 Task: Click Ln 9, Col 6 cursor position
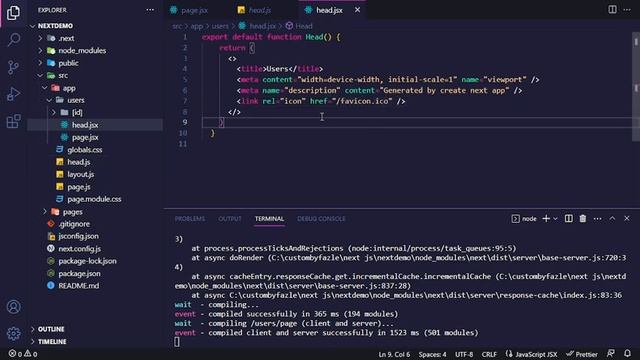tap(394, 354)
